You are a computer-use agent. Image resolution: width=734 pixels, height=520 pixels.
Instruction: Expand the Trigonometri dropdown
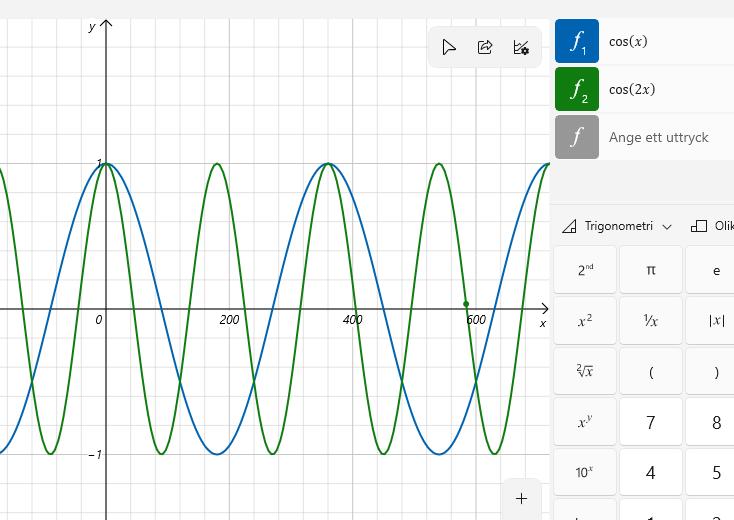click(x=617, y=226)
